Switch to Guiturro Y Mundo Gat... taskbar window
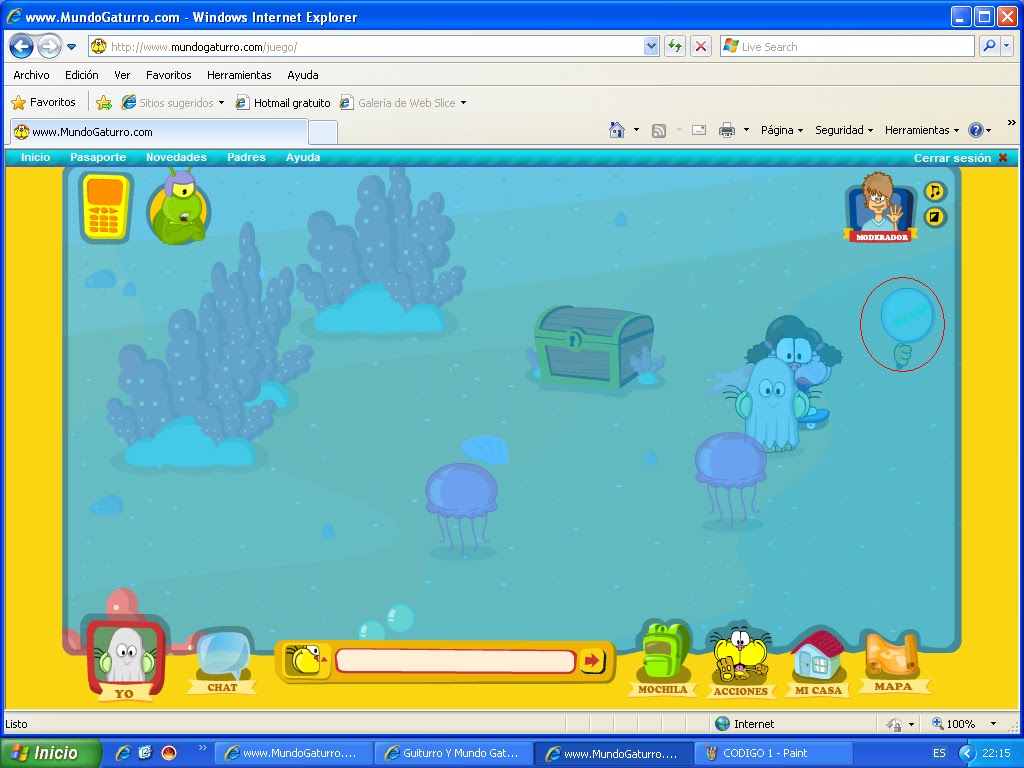Image resolution: width=1024 pixels, height=768 pixels. [x=453, y=753]
